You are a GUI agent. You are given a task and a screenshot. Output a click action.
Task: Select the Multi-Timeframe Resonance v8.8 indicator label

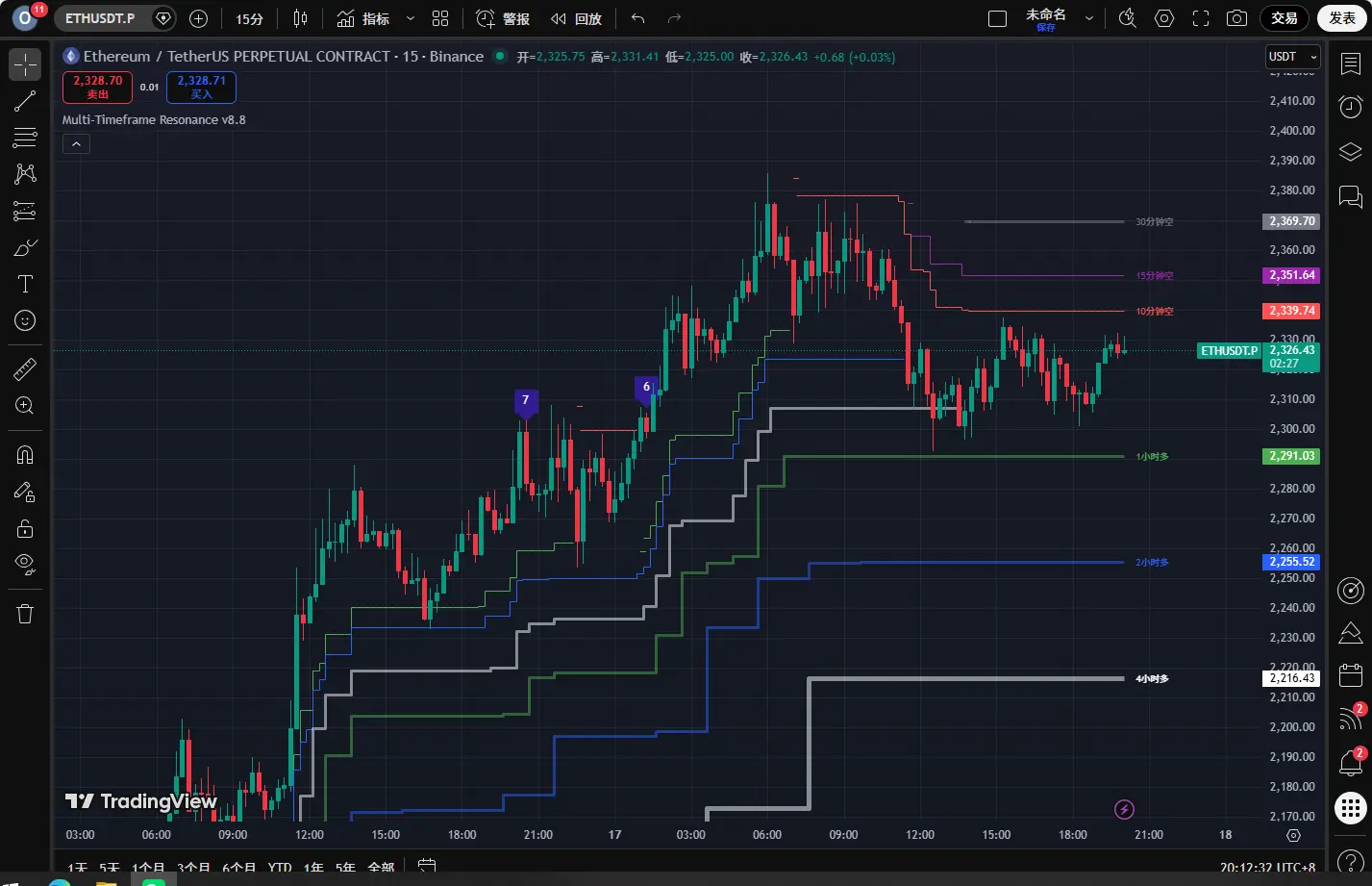point(154,119)
